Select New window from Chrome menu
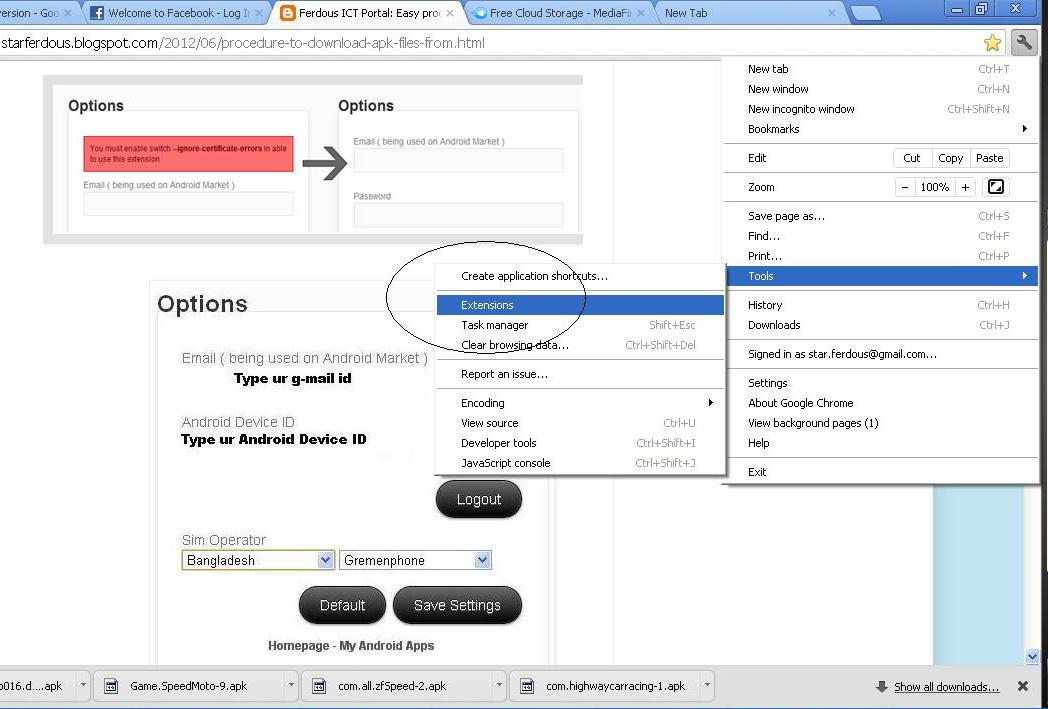 [881, 89]
